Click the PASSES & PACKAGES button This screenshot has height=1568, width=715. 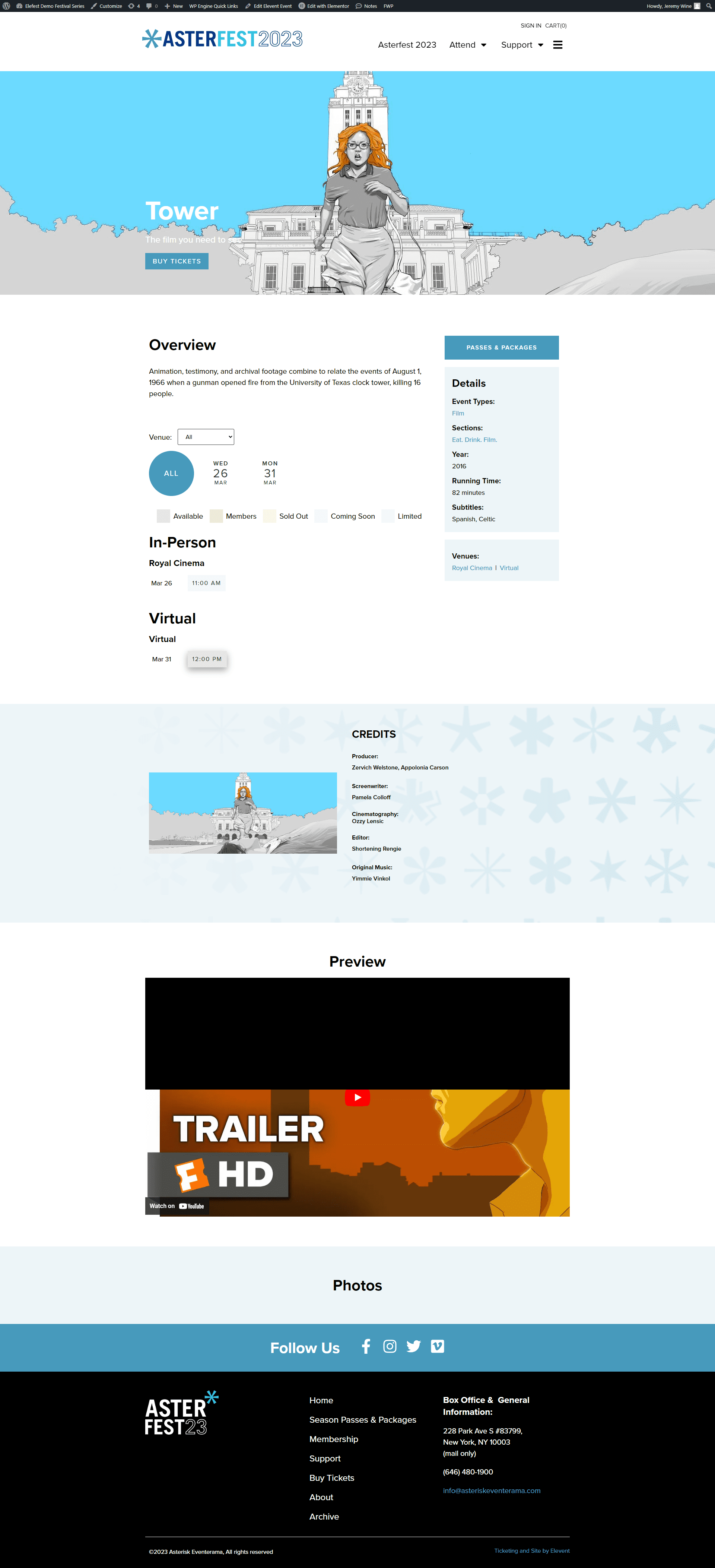500,347
